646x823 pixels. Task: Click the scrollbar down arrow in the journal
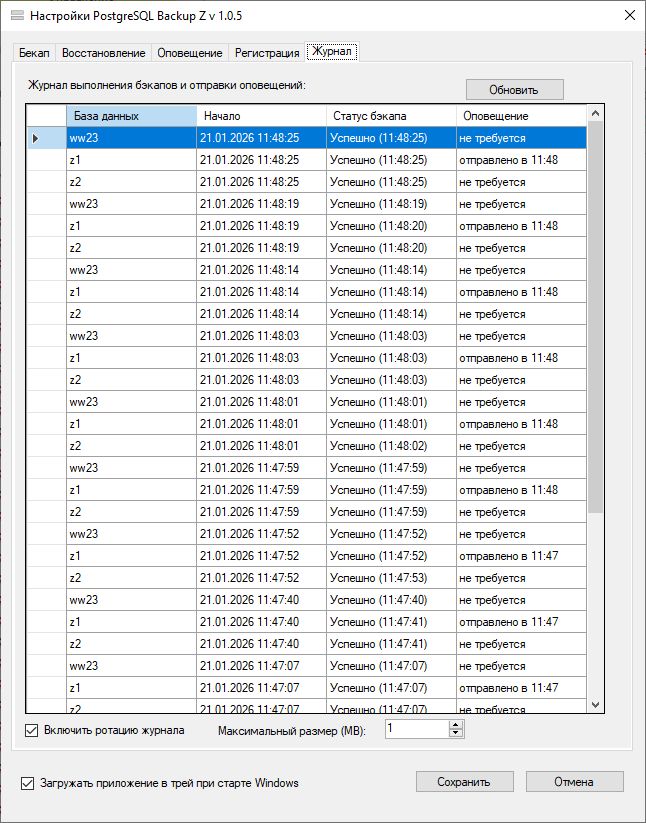tap(595, 705)
